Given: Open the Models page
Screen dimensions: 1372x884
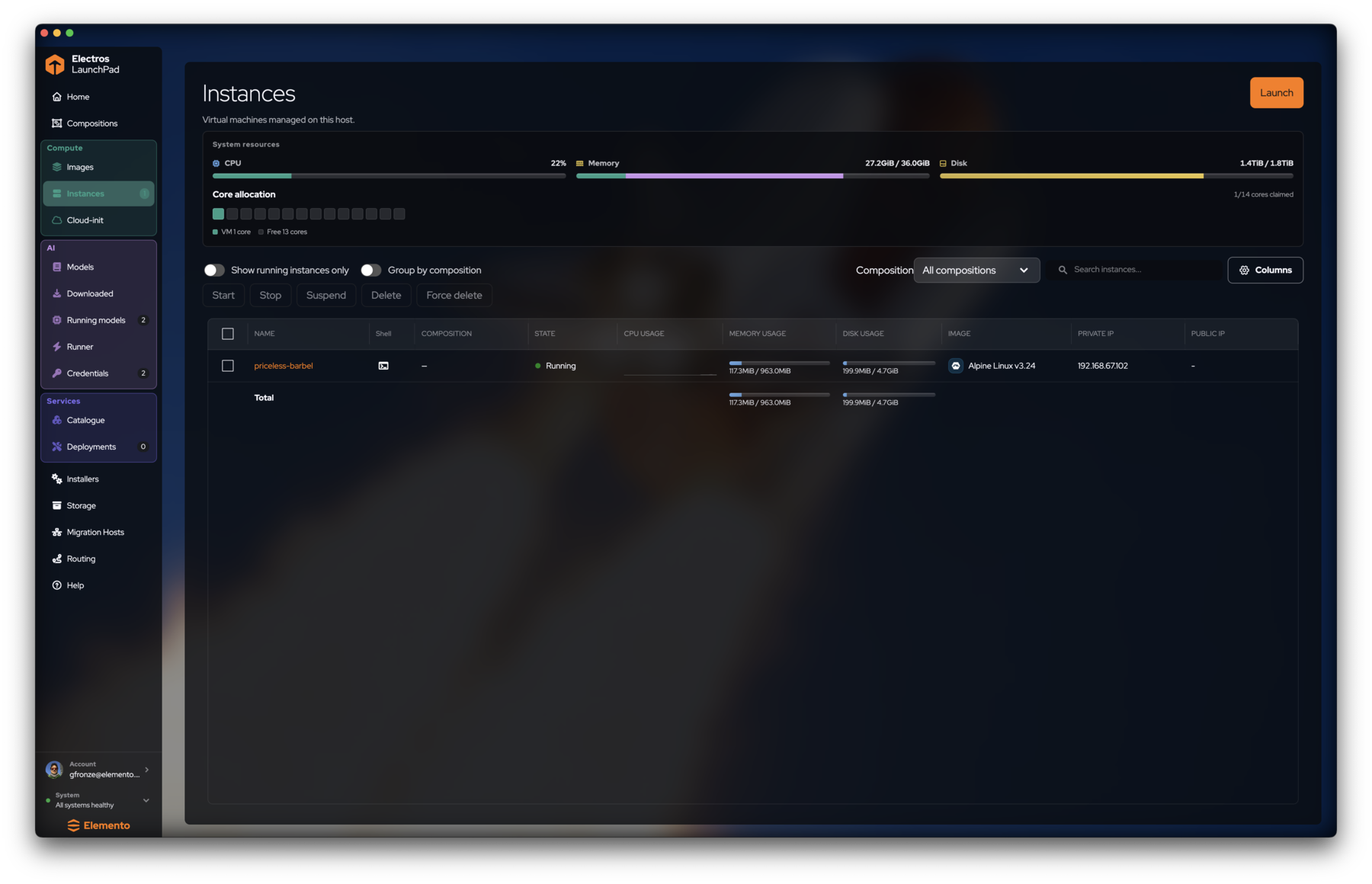Looking at the screenshot, I should tap(98, 267).
